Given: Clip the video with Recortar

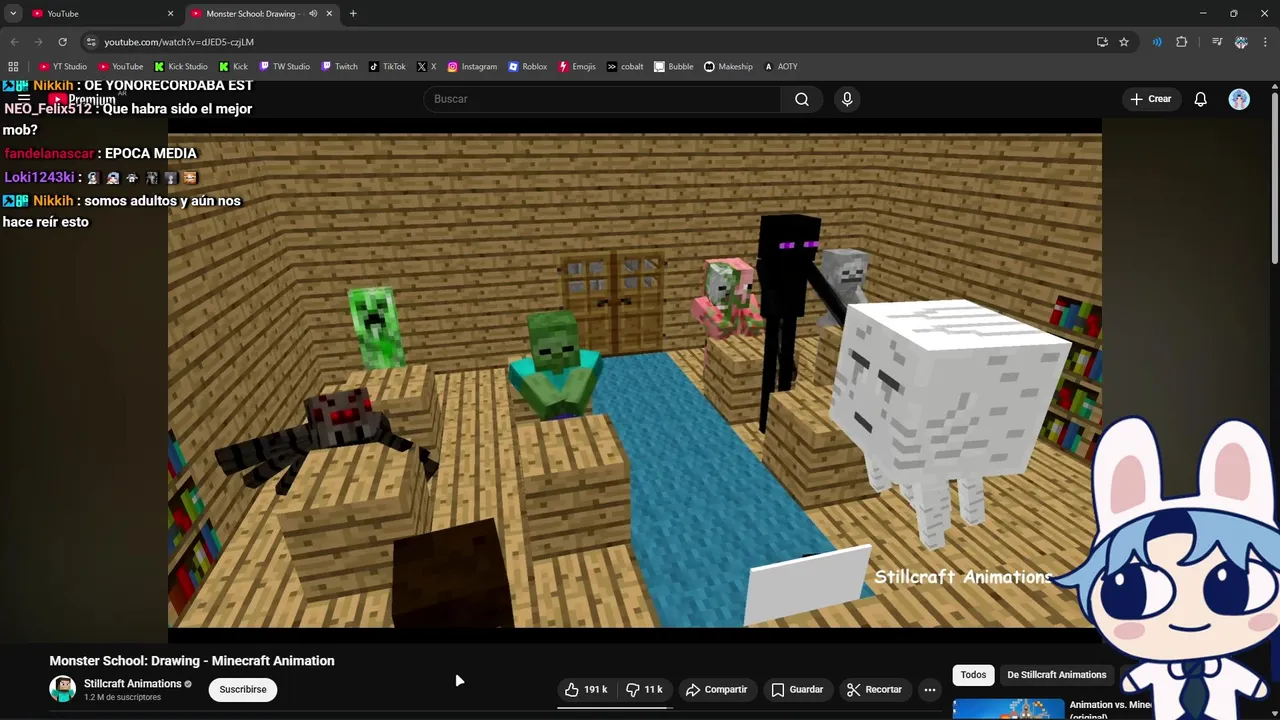Looking at the screenshot, I should [874, 689].
